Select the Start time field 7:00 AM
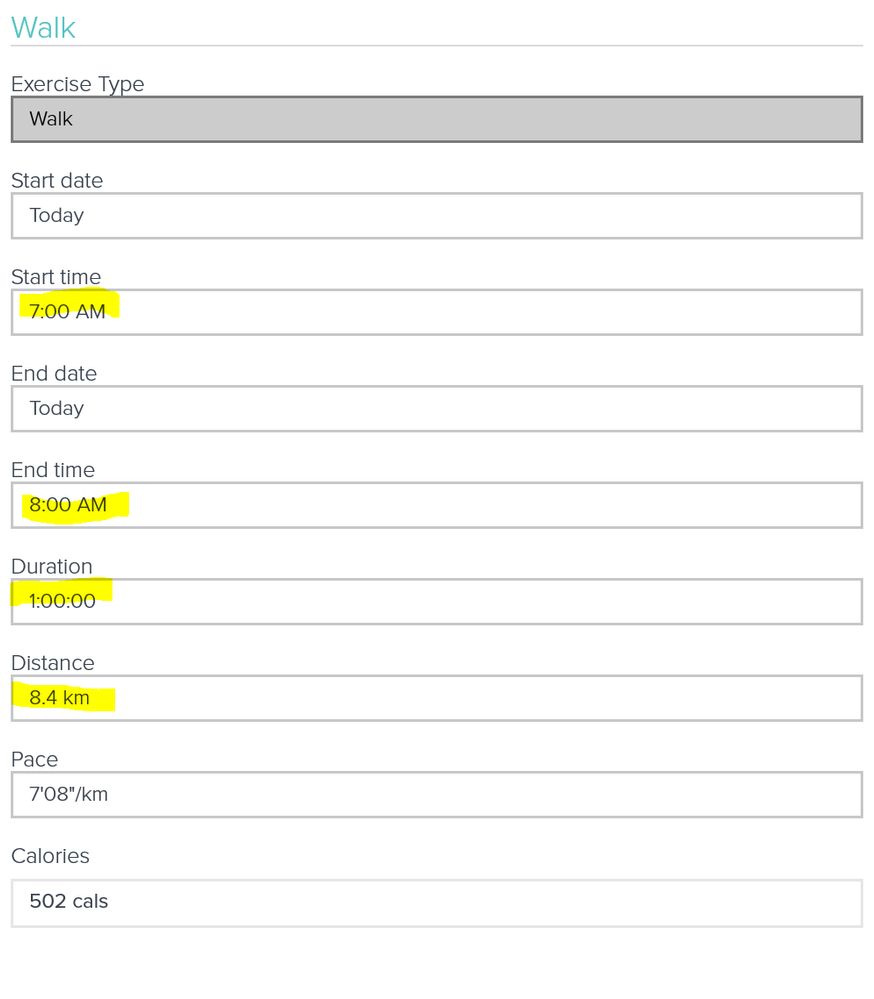The width and height of the screenshot is (874, 999). (x=437, y=312)
